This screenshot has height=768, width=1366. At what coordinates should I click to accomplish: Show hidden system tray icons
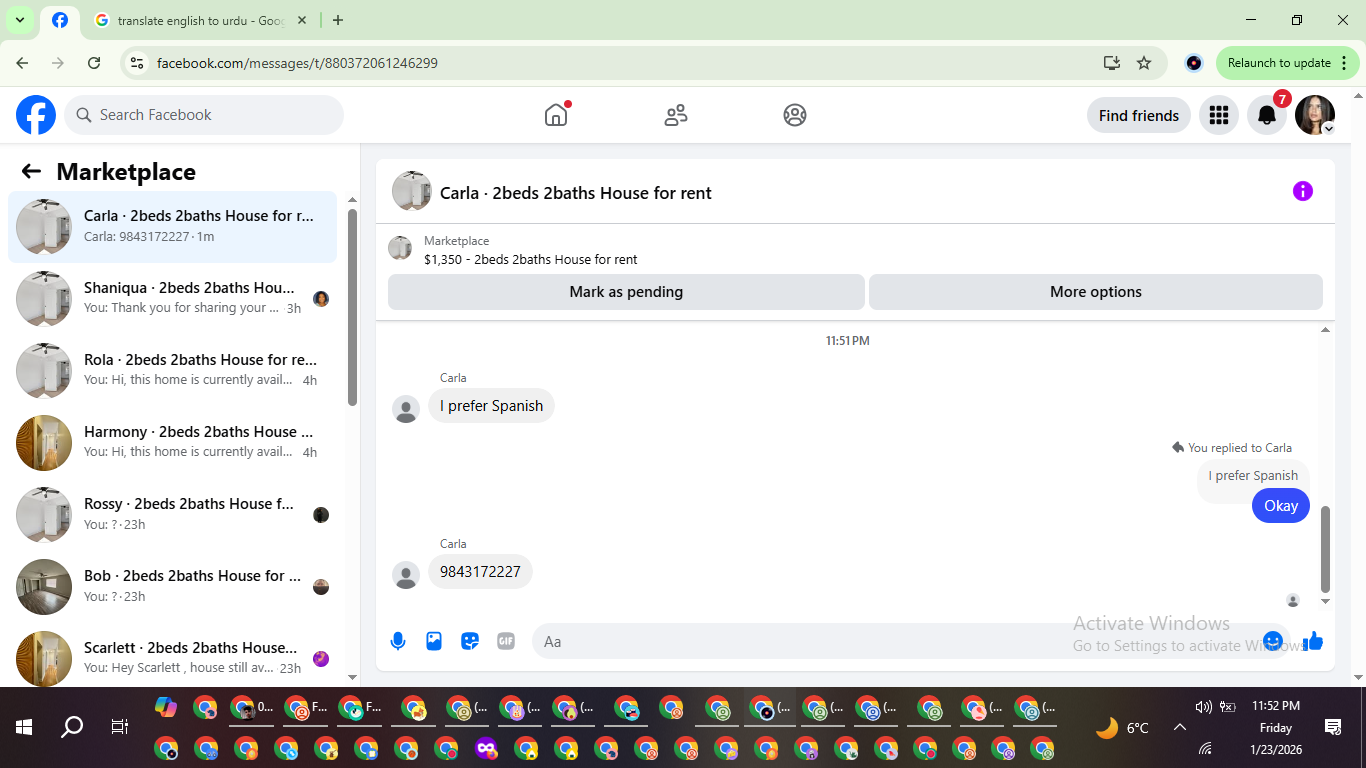click(1179, 728)
